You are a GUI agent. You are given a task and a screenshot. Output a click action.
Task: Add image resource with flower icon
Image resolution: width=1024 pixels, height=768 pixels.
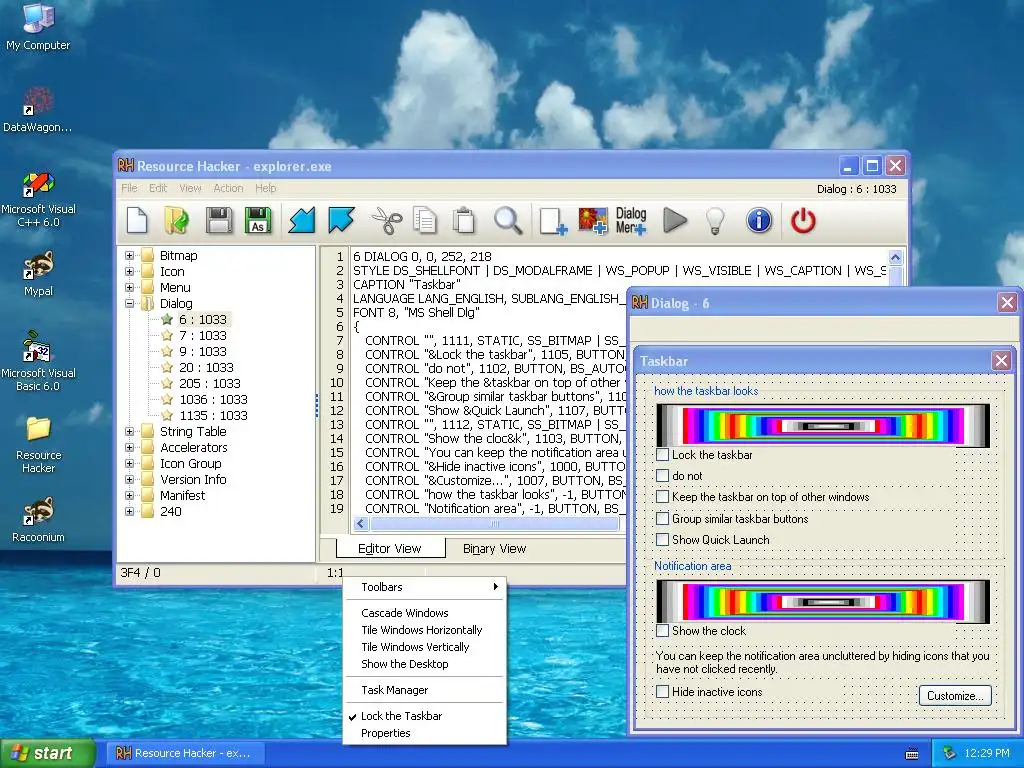[x=593, y=220]
